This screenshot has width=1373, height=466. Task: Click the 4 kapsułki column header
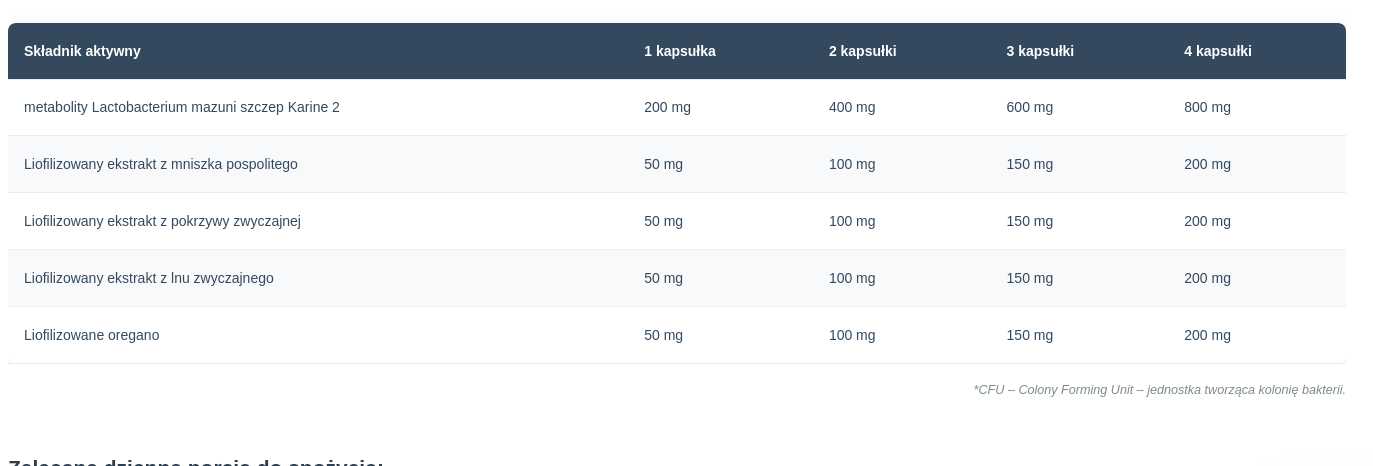click(1218, 51)
